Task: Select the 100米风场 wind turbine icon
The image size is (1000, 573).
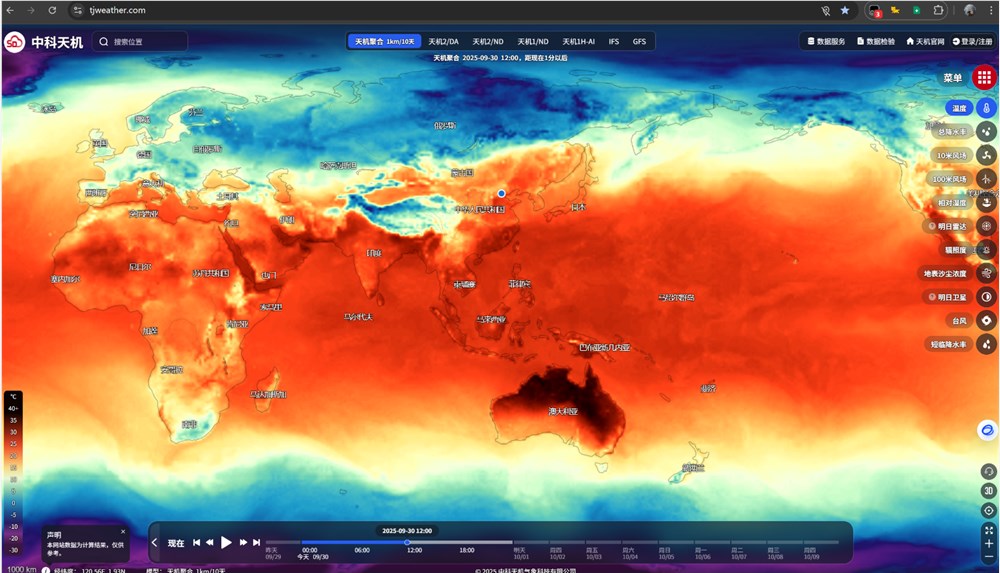Action: pyautogui.click(x=986, y=179)
